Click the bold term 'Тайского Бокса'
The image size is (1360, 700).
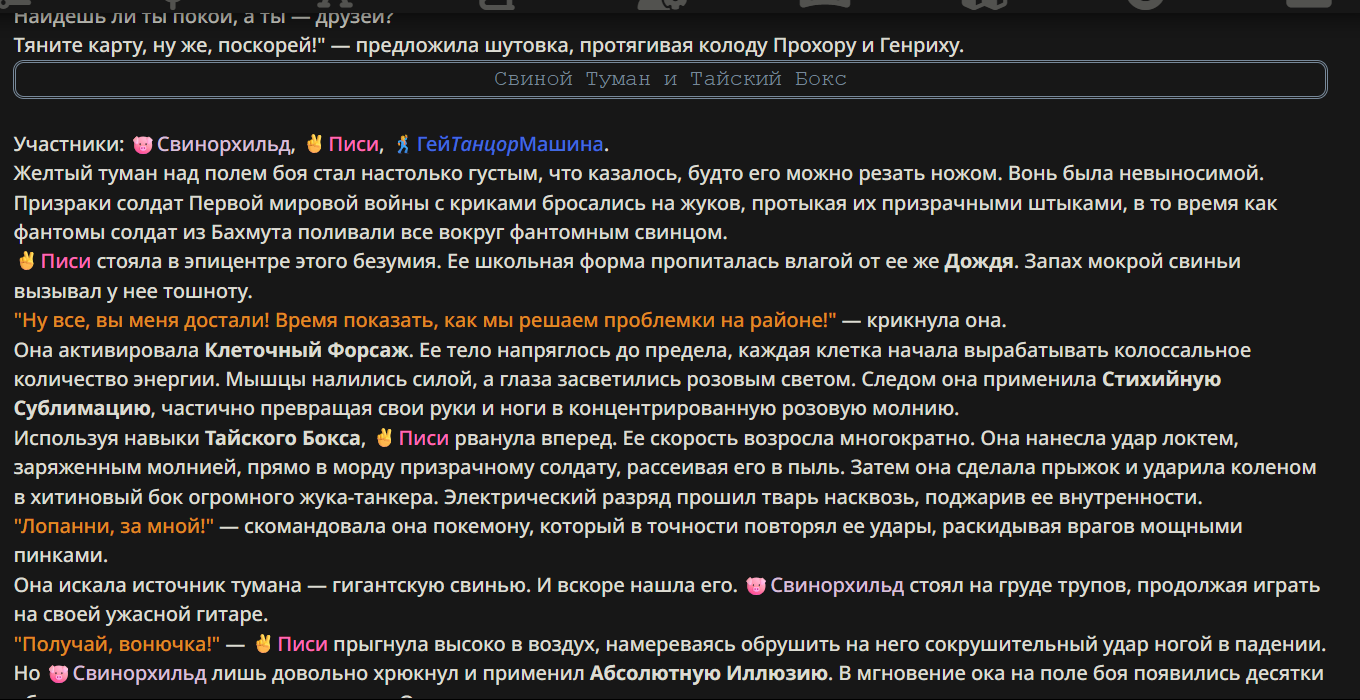tap(283, 438)
